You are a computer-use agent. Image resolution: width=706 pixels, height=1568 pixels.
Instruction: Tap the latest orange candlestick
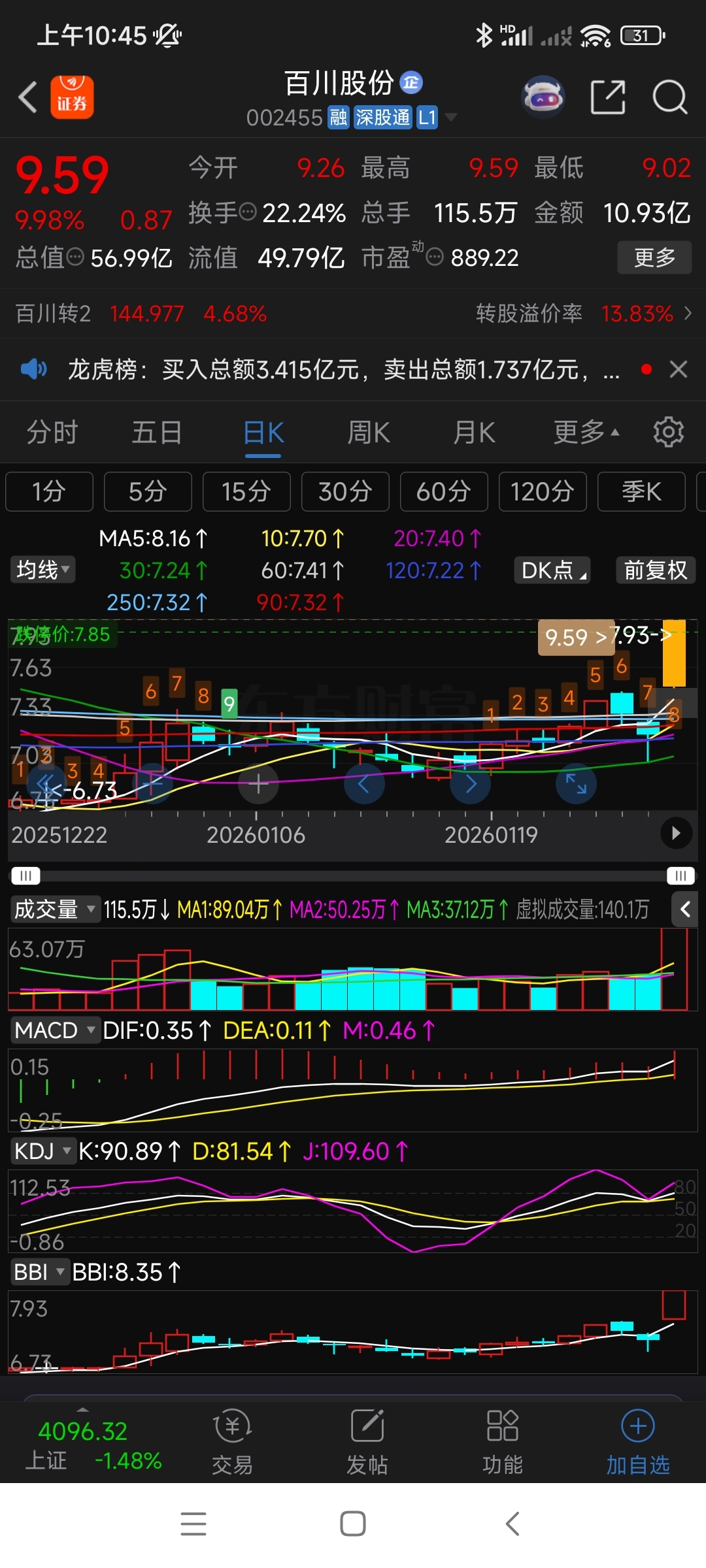pos(674,653)
